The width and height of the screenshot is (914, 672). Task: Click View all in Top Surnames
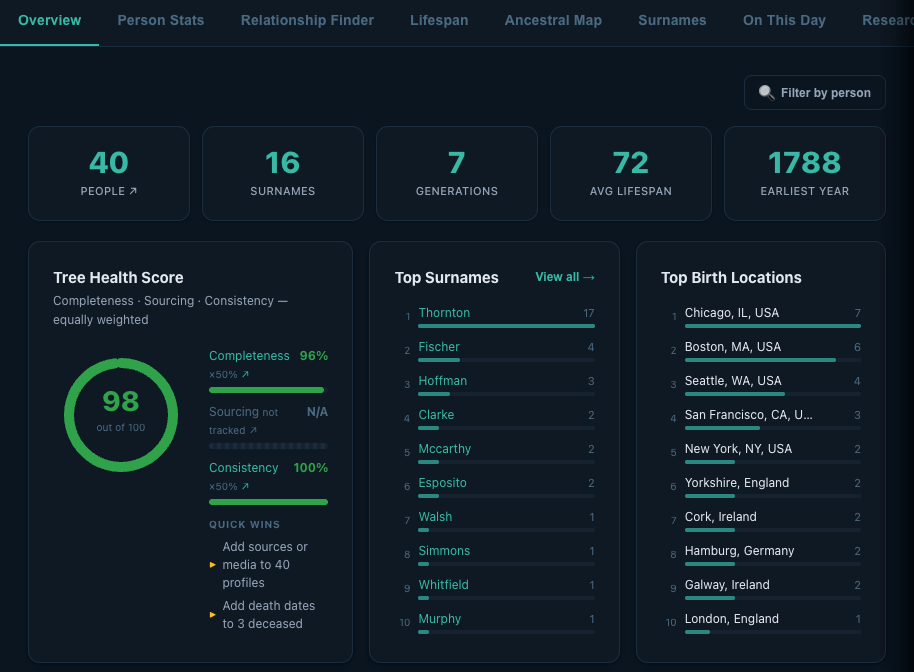(x=565, y=277)
